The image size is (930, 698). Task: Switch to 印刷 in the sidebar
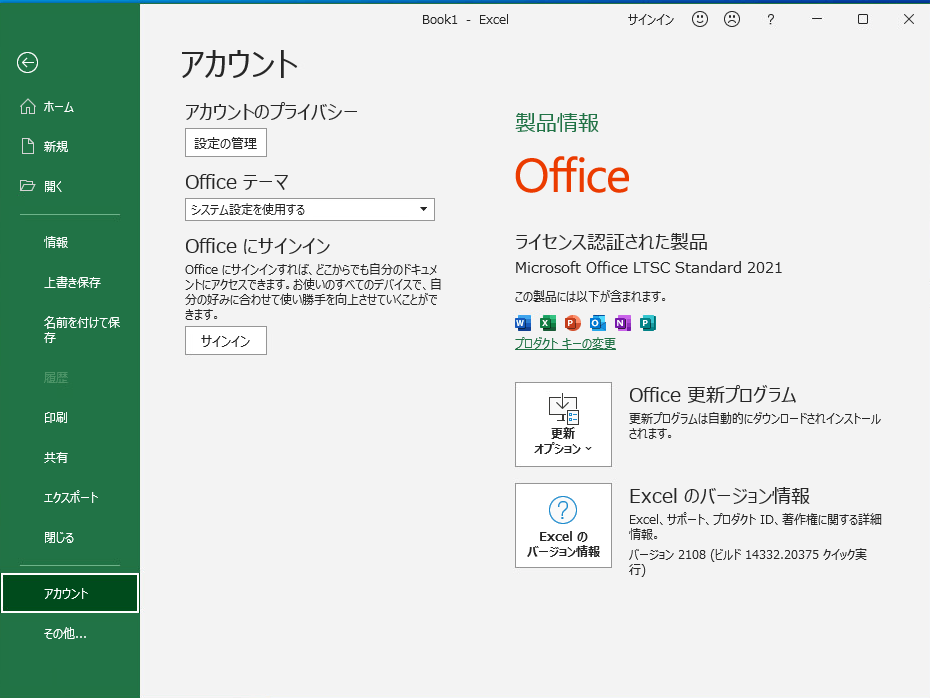pos(54,417)
